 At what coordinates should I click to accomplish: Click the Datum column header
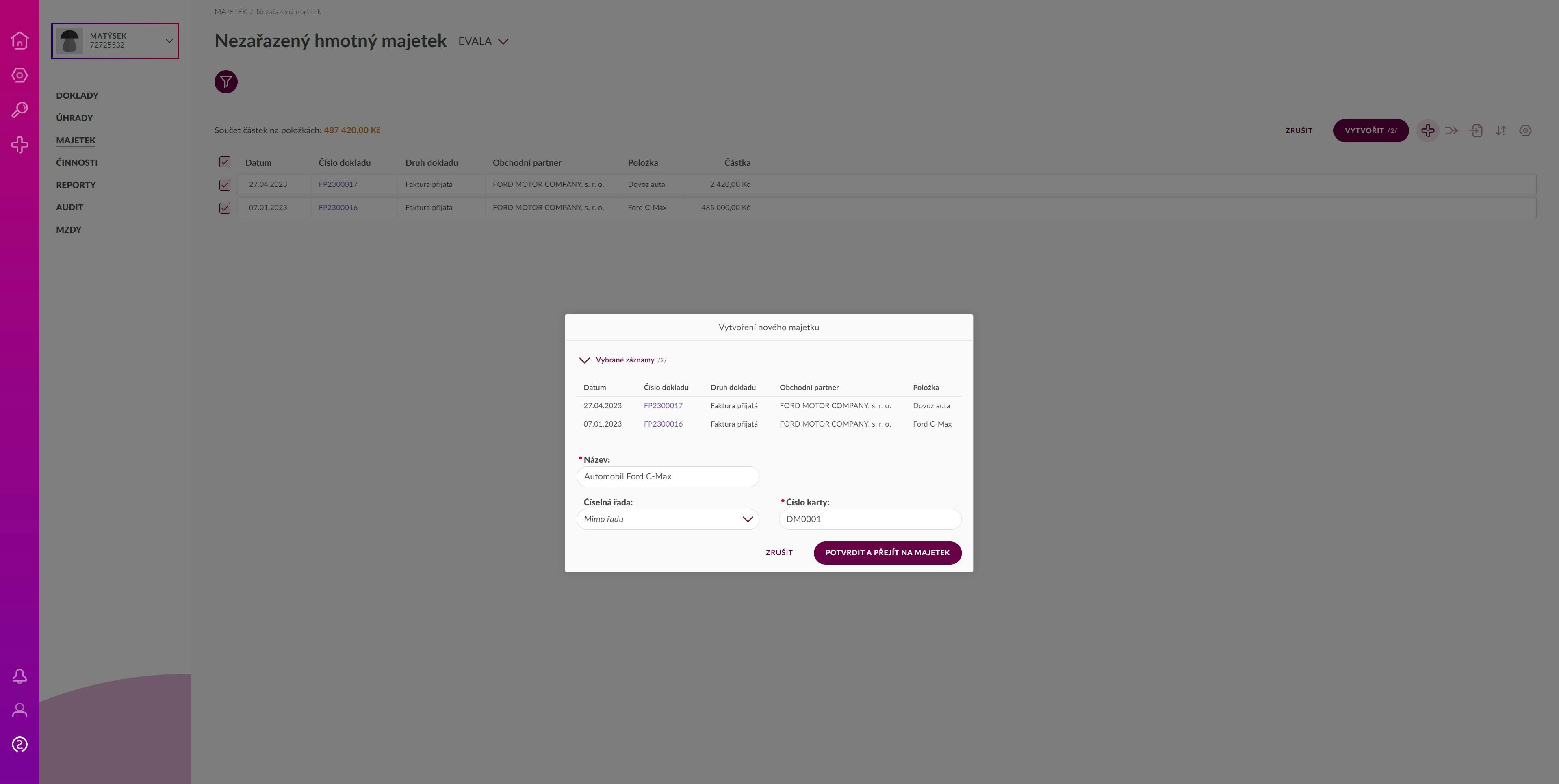click(x=258, y=163)
